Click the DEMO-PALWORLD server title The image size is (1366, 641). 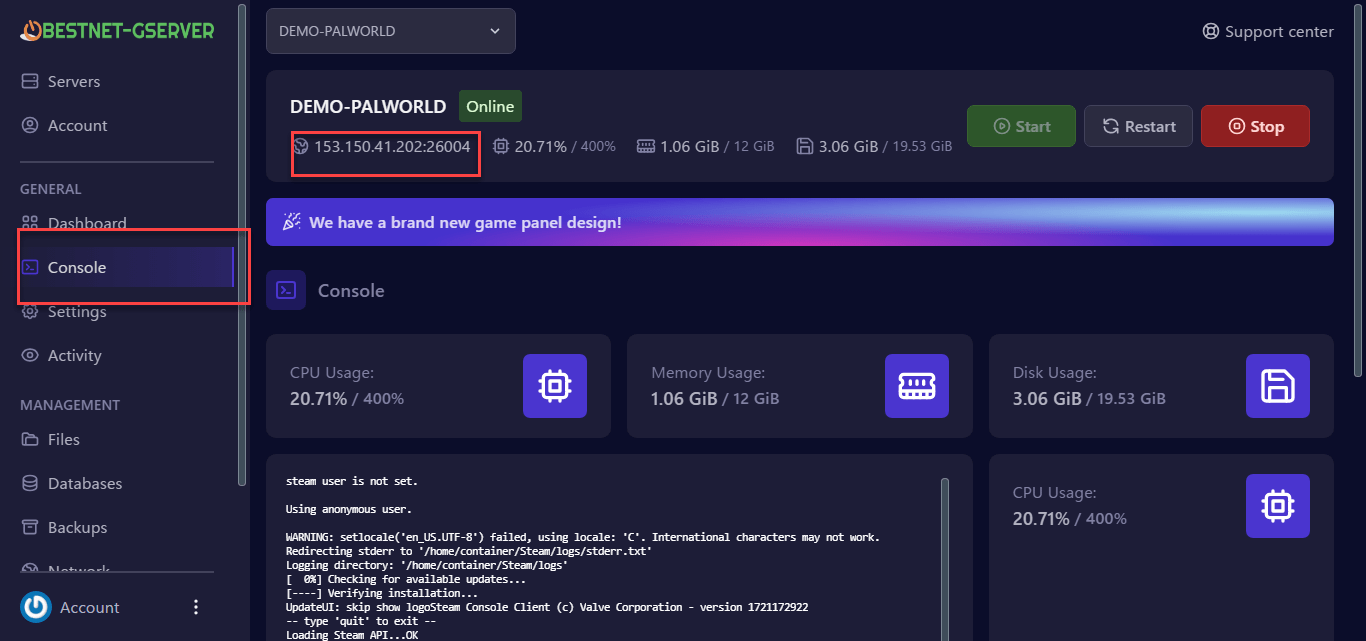(x=368, y=106)
